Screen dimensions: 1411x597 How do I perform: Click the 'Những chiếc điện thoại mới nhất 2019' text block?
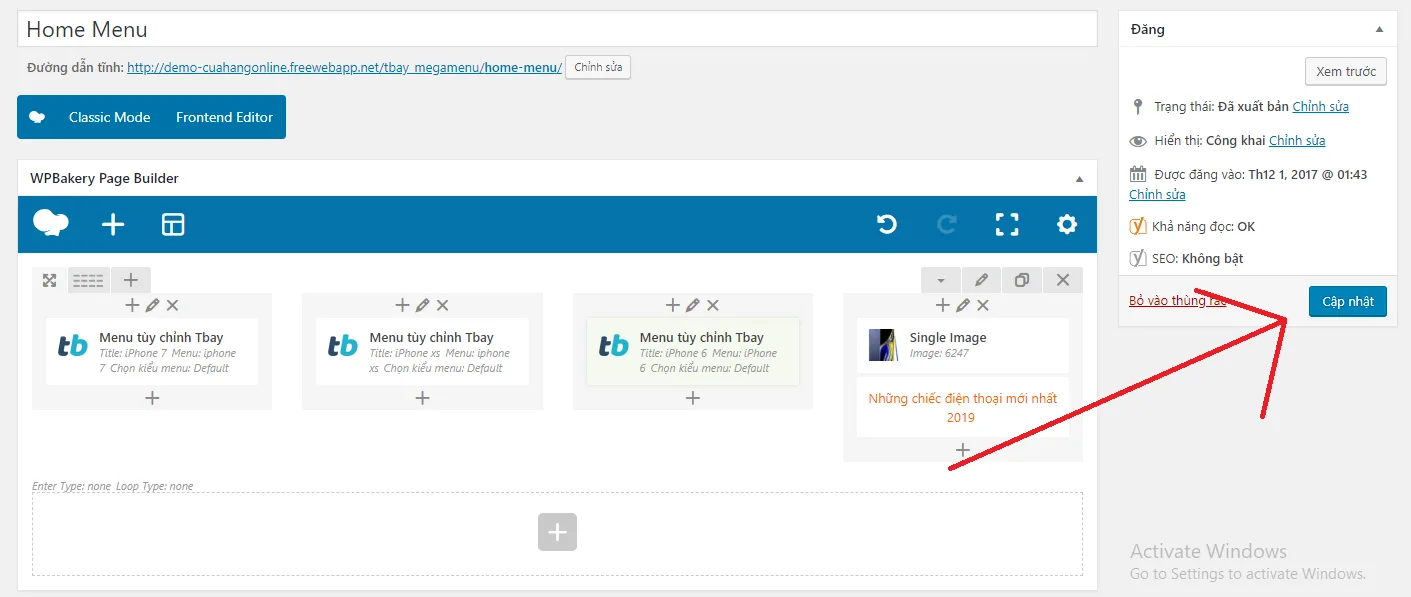point(962,407)
